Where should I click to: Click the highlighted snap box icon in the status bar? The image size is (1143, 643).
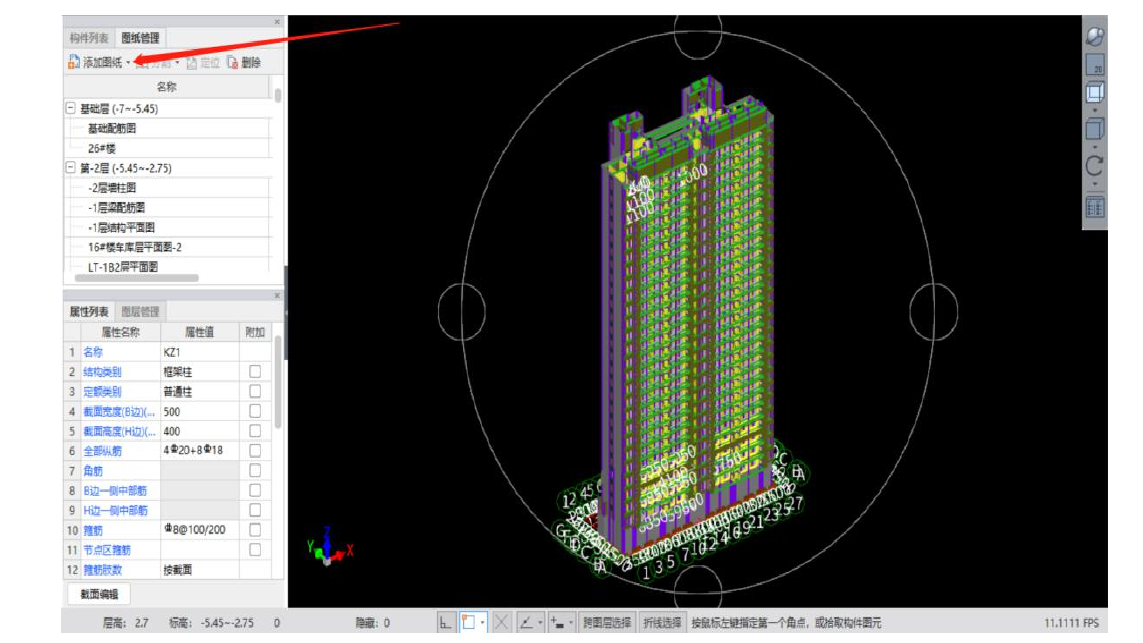(x=469, y=623)
